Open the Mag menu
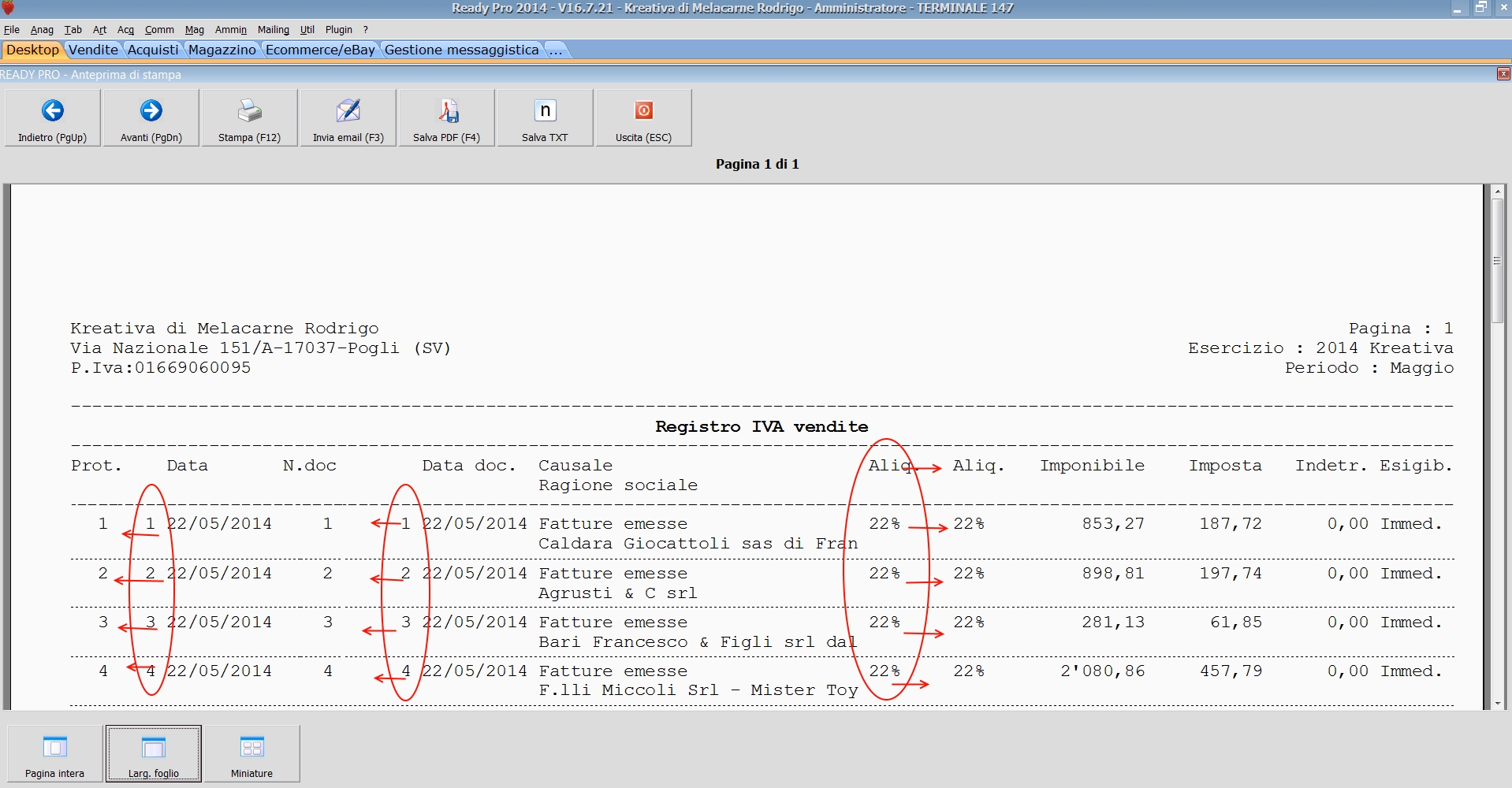The image size is (1512, 788). [x=195, y=30]
